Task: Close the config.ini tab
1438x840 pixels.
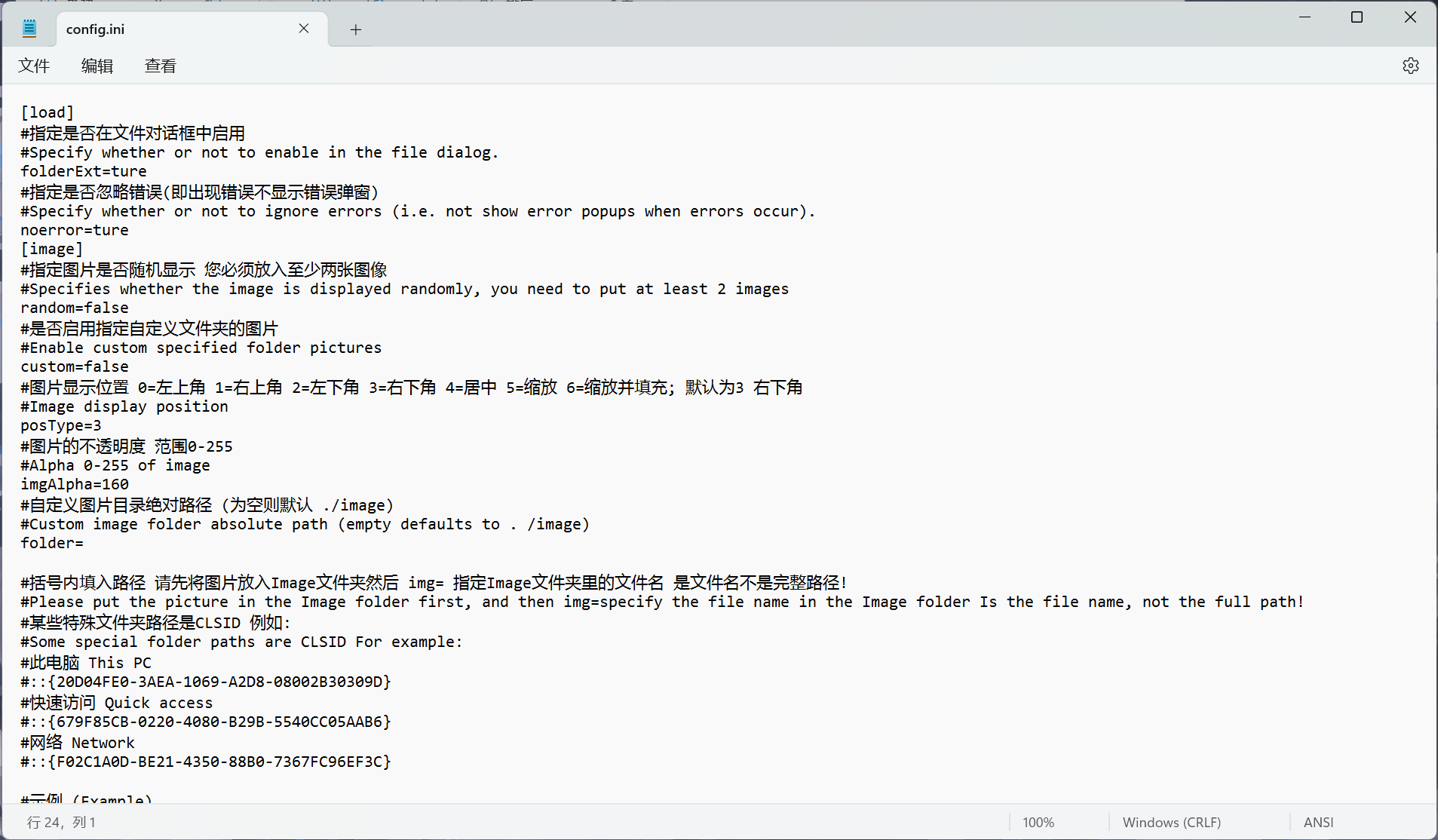Action: pyautogui.click(x=304, y=29)
